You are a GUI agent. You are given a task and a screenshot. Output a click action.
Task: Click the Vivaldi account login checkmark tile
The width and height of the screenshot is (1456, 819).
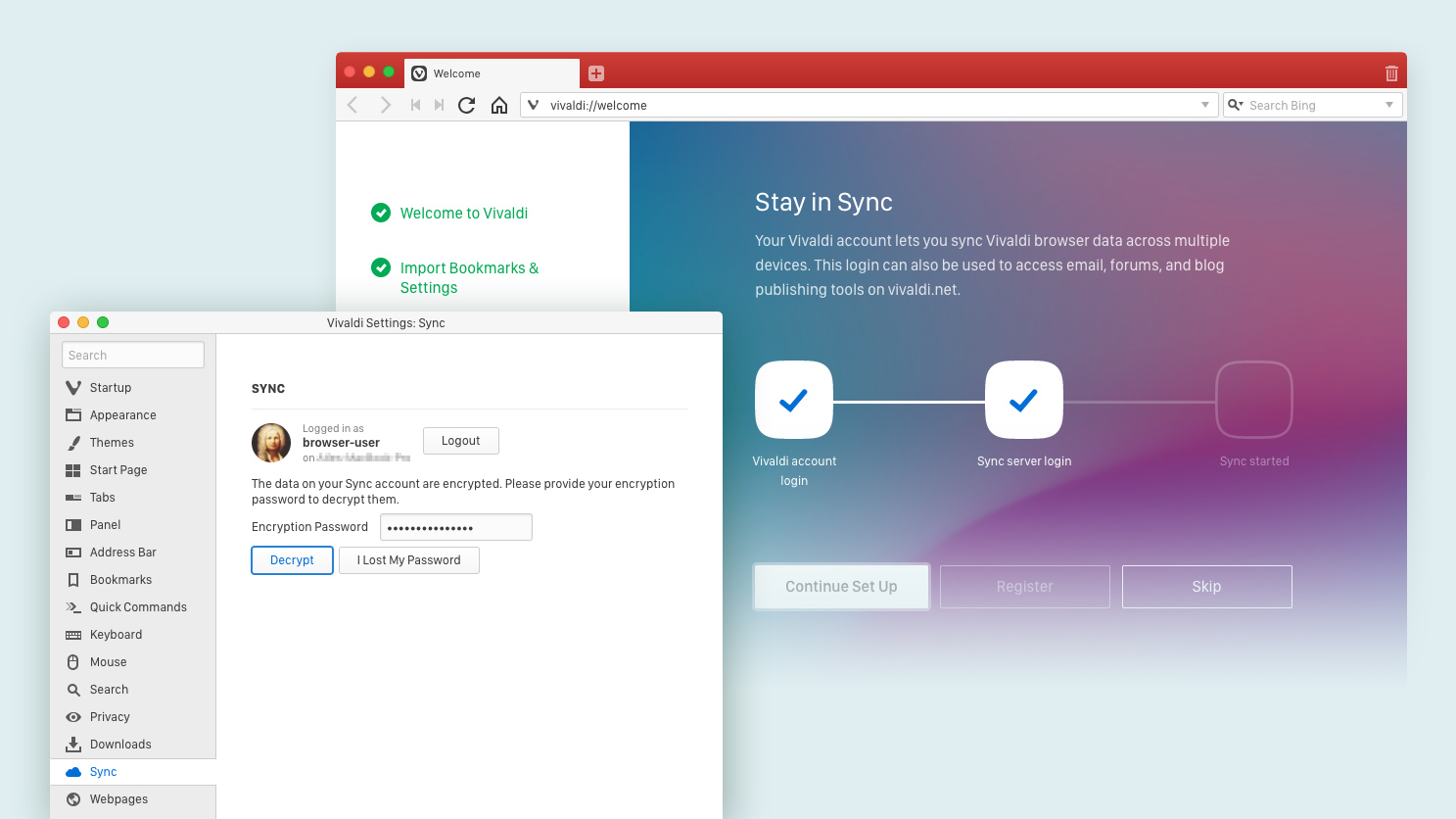794,400
